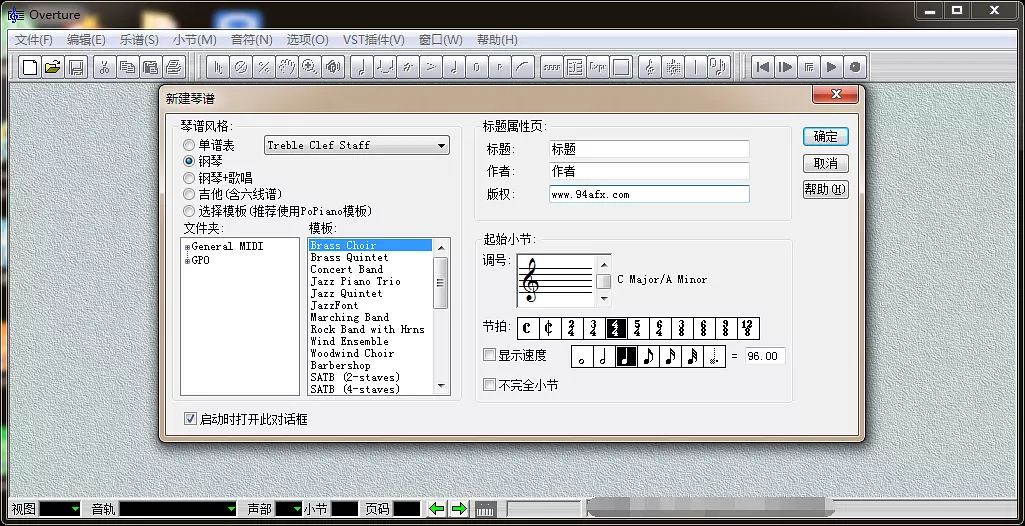1025x526 pixels.
Task: Open the Treble Clef Staff dropdown
Action: (357, 145)
